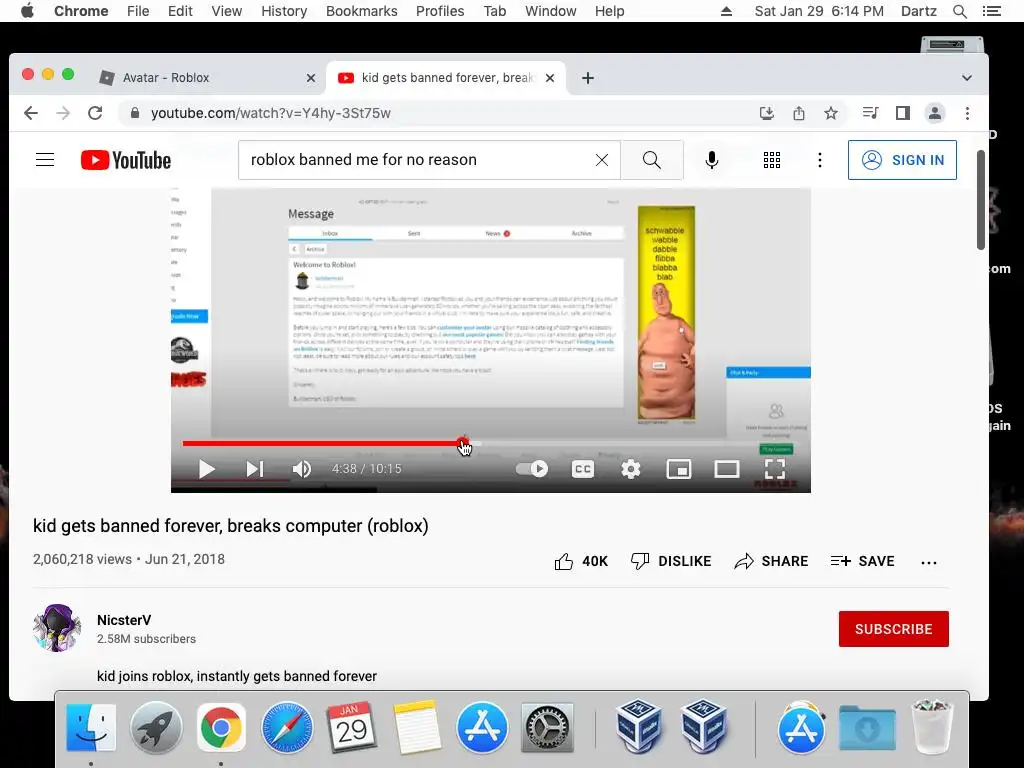This screenshot has width=1024, height=768.
Task: Go forward in Chrome
Action: pos(63,113)
